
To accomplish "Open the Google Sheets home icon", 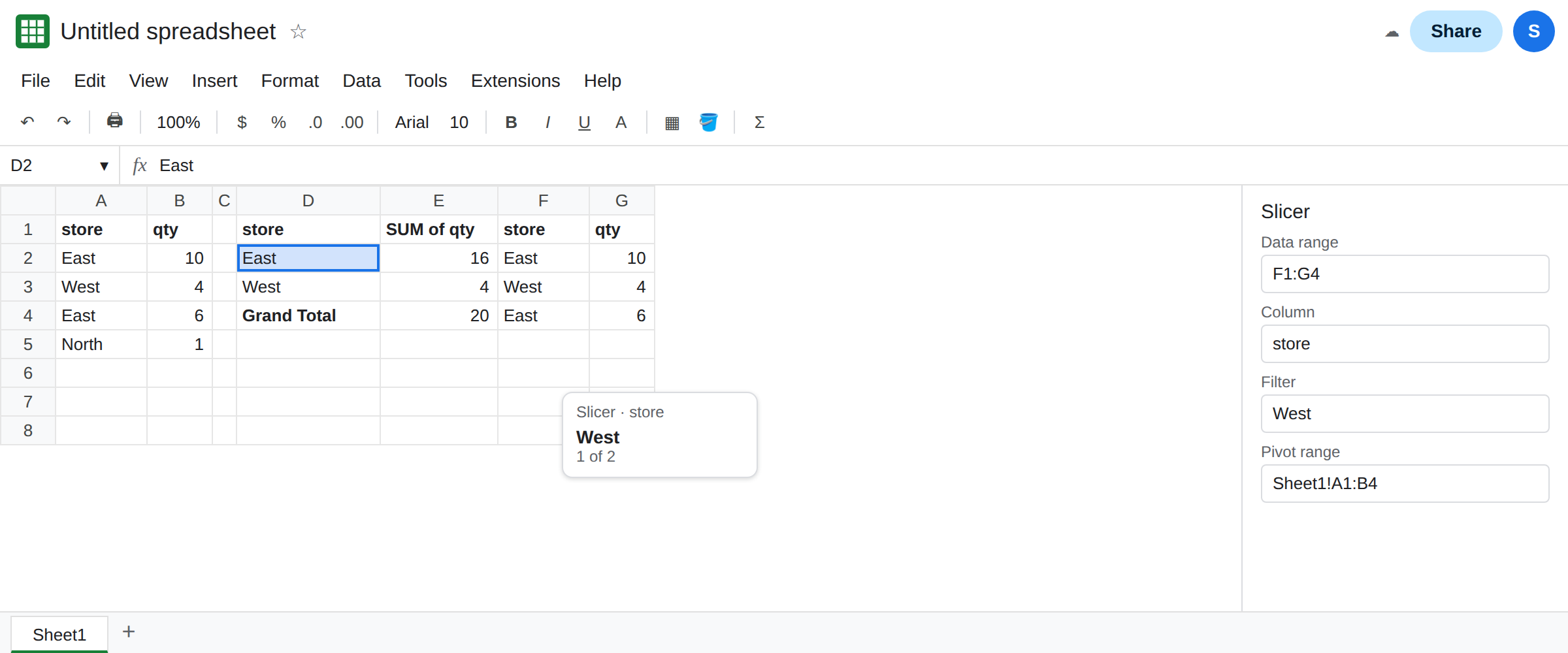I will point(33,31).
